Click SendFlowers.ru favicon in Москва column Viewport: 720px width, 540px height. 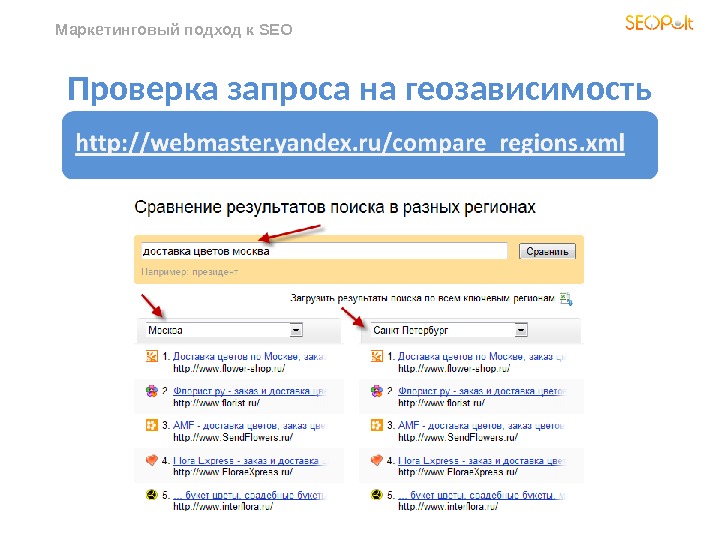(152, 425)
